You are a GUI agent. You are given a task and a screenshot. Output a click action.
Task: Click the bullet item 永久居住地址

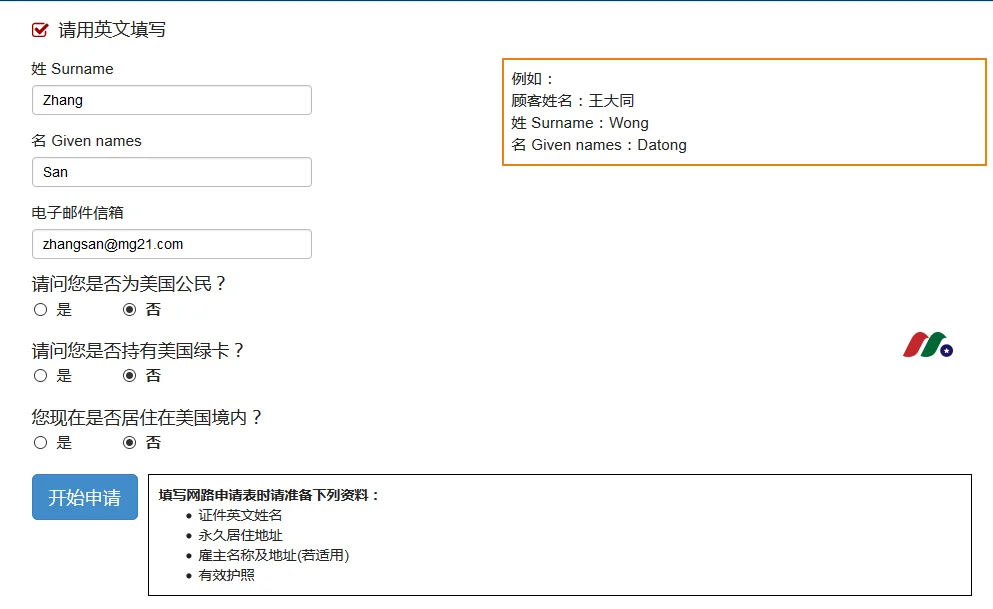click(x=240, y=536)
